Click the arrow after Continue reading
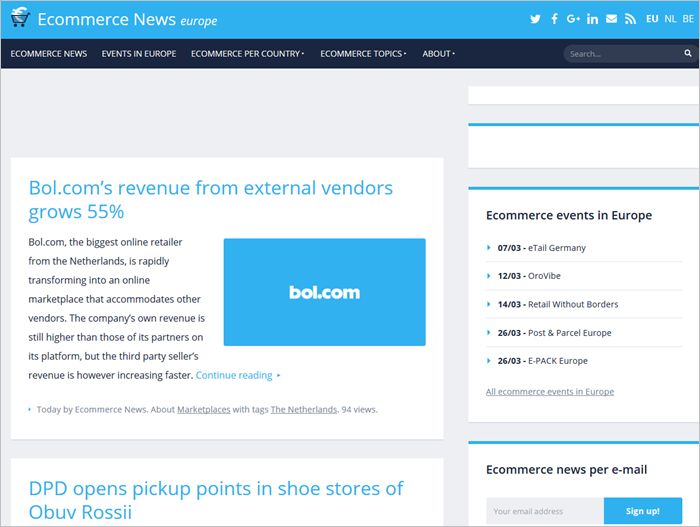Viewport: 700px width, 527px height. coord(279,376)
